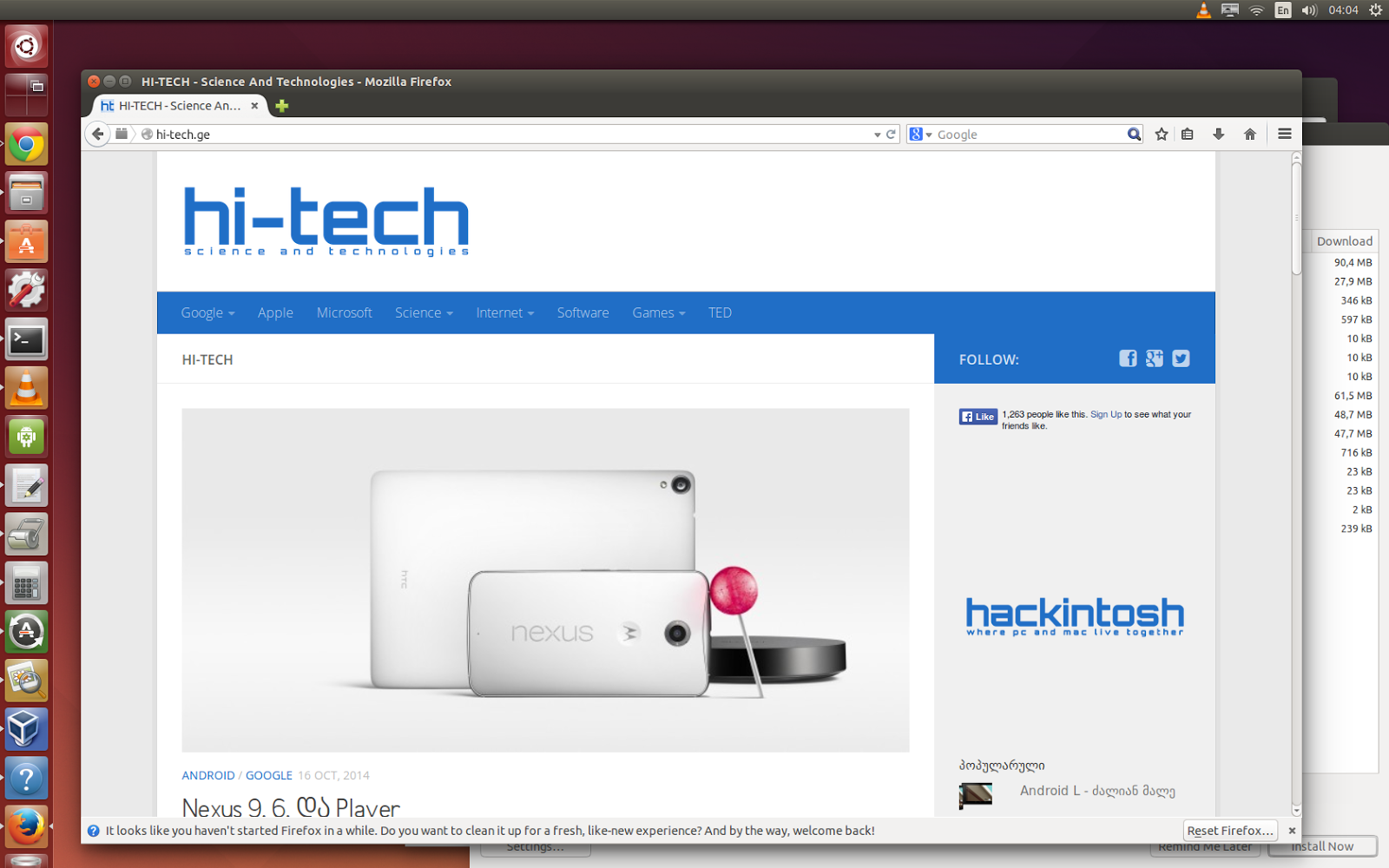Open the Files manager launcher icon
The width and height of the screenshot is (1389, 868).
[26, 193]
